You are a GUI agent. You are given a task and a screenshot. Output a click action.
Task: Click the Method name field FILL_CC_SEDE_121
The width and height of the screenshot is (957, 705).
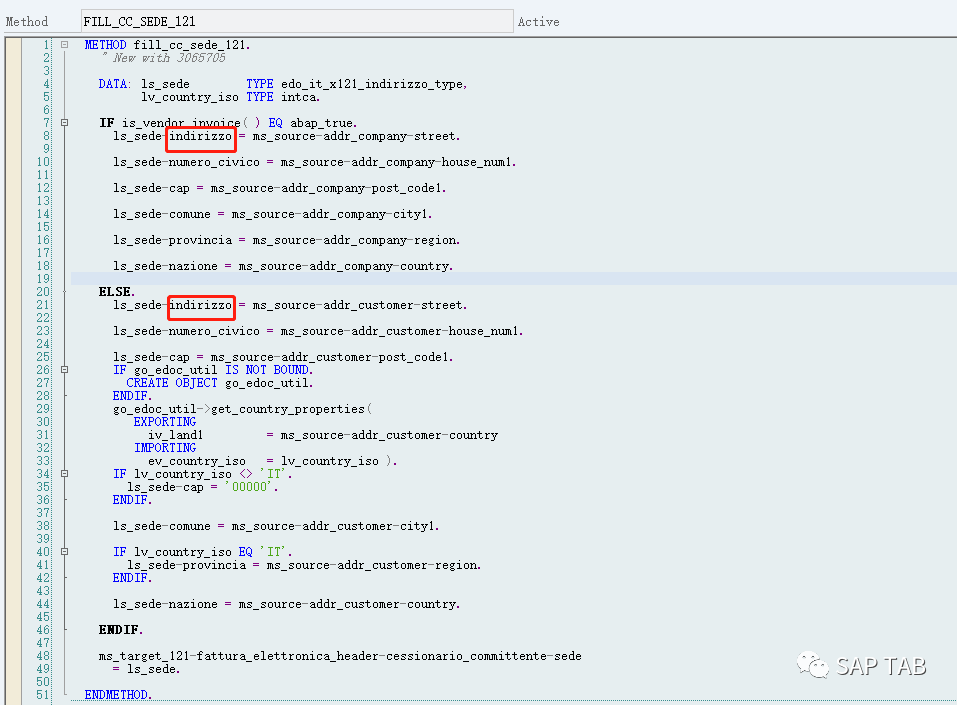coord(297,21)
